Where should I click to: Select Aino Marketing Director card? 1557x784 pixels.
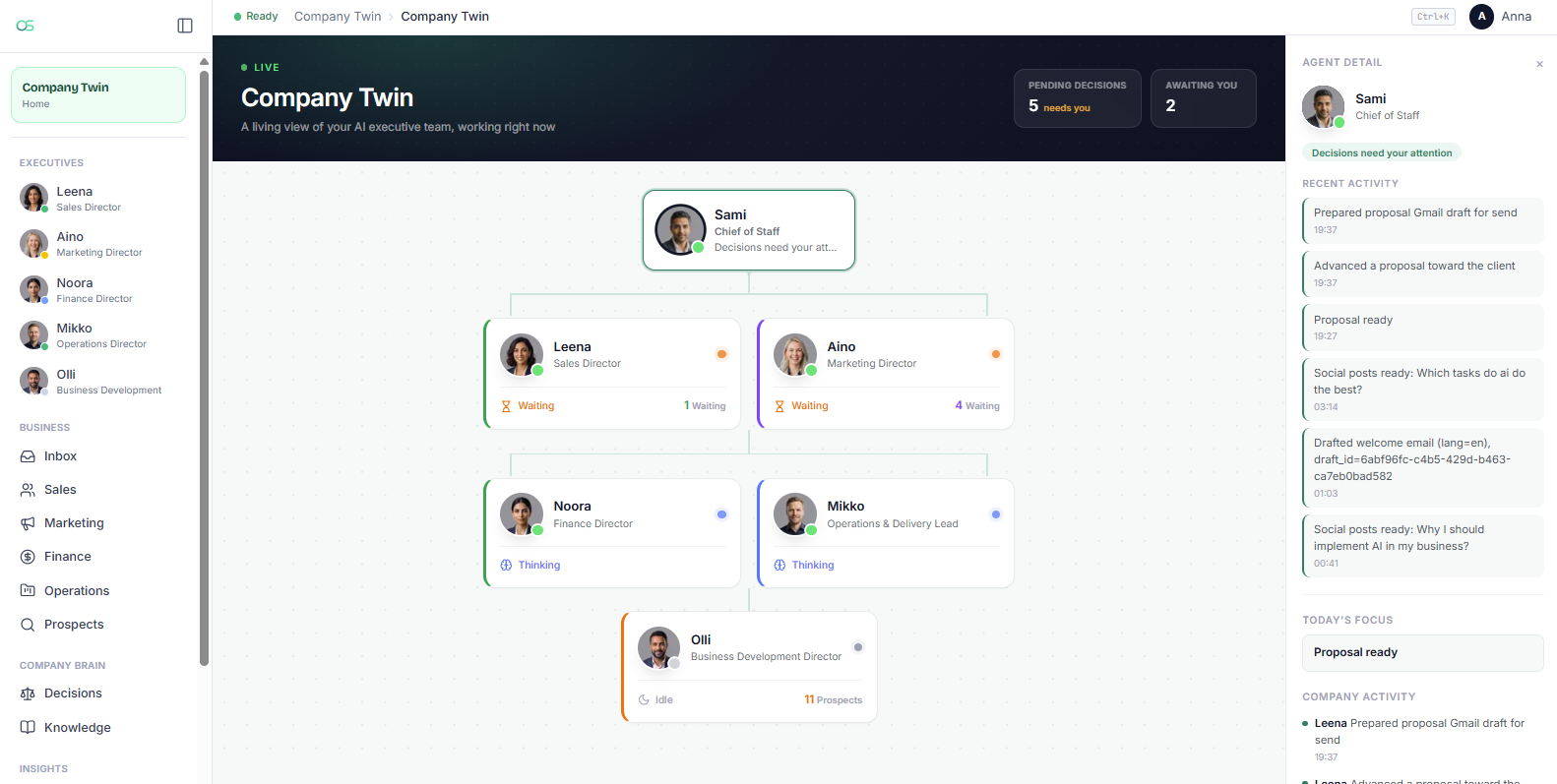[886, 374]
